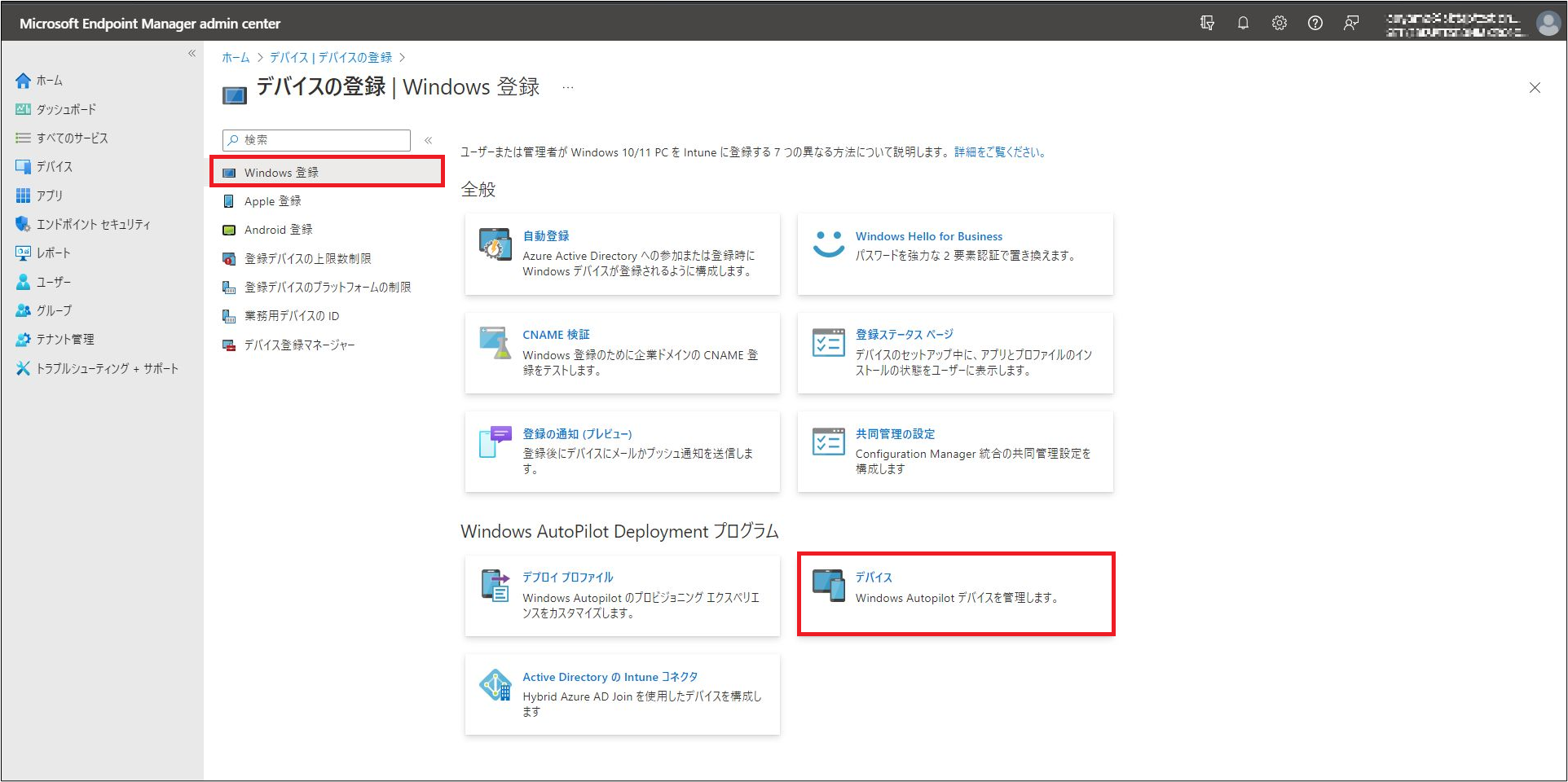Click the すべてのサービス list icon
Viewport: 1568px width, 782px height.
[23, 138]
